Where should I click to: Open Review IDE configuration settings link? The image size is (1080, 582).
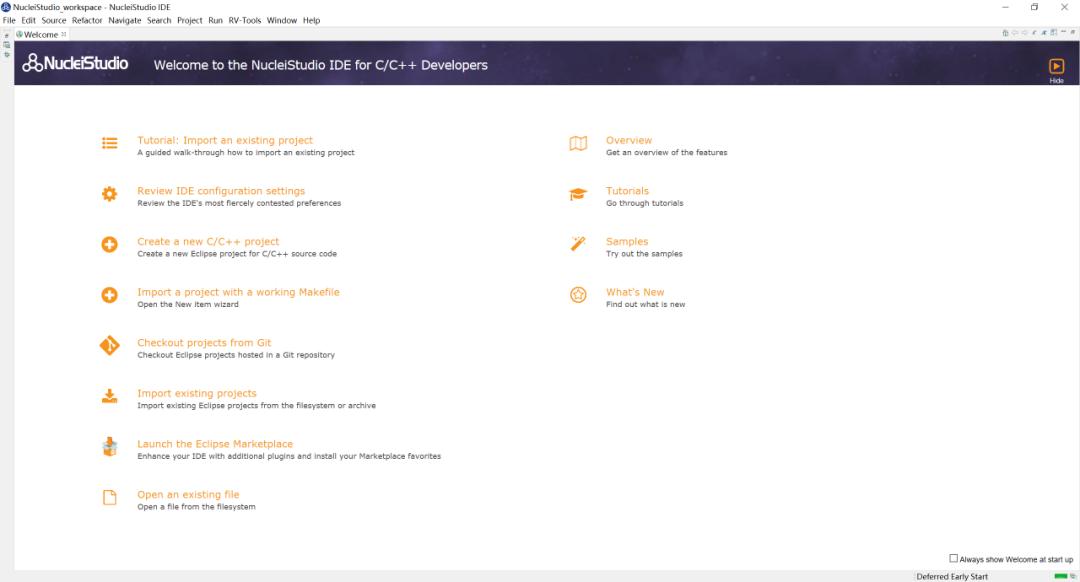[221, 191]
